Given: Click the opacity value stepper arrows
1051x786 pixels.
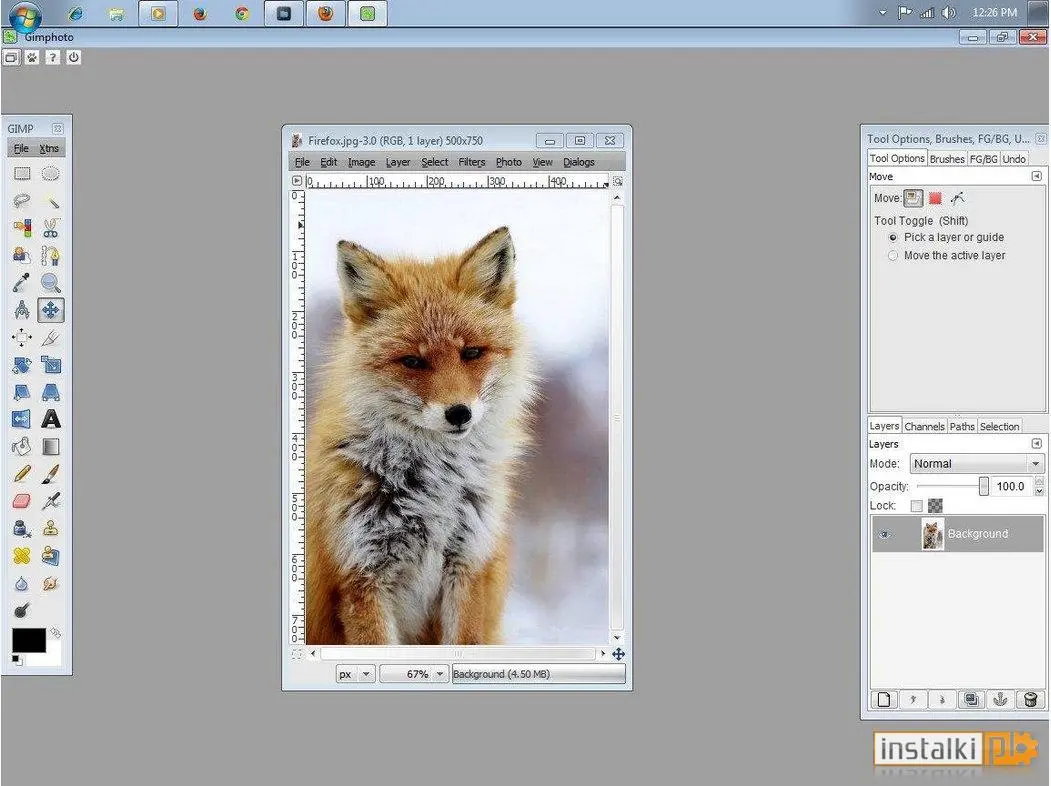Looking at the screenshot, I should [1039, 486].
